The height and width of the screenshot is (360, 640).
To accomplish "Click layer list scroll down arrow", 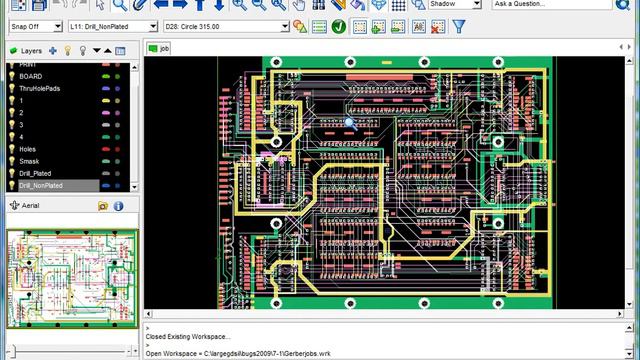I will click(x=134, y=187).
